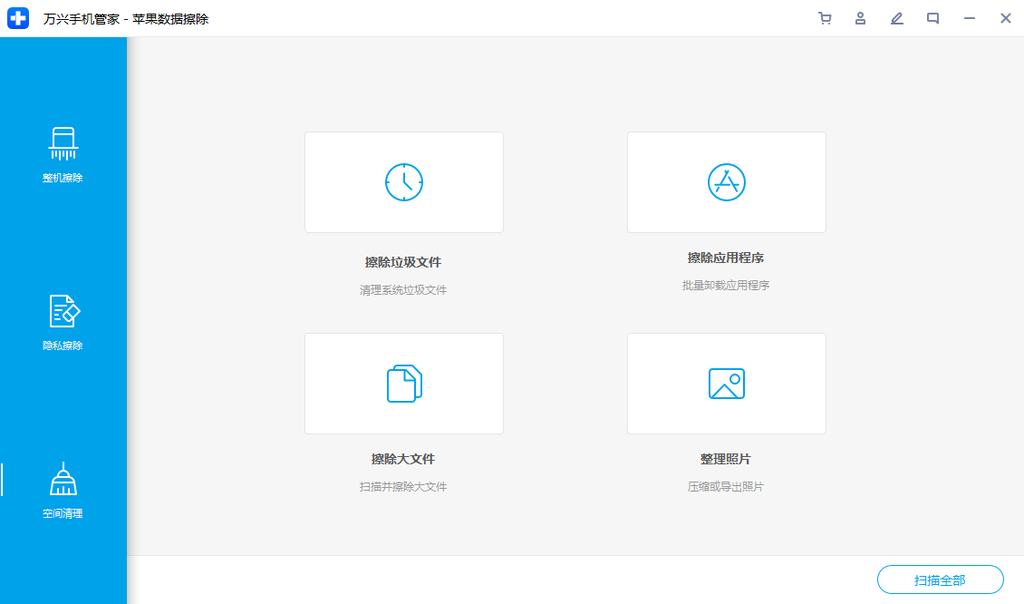
Task: Switch to the 整机擦除 section
Action: 63,155
